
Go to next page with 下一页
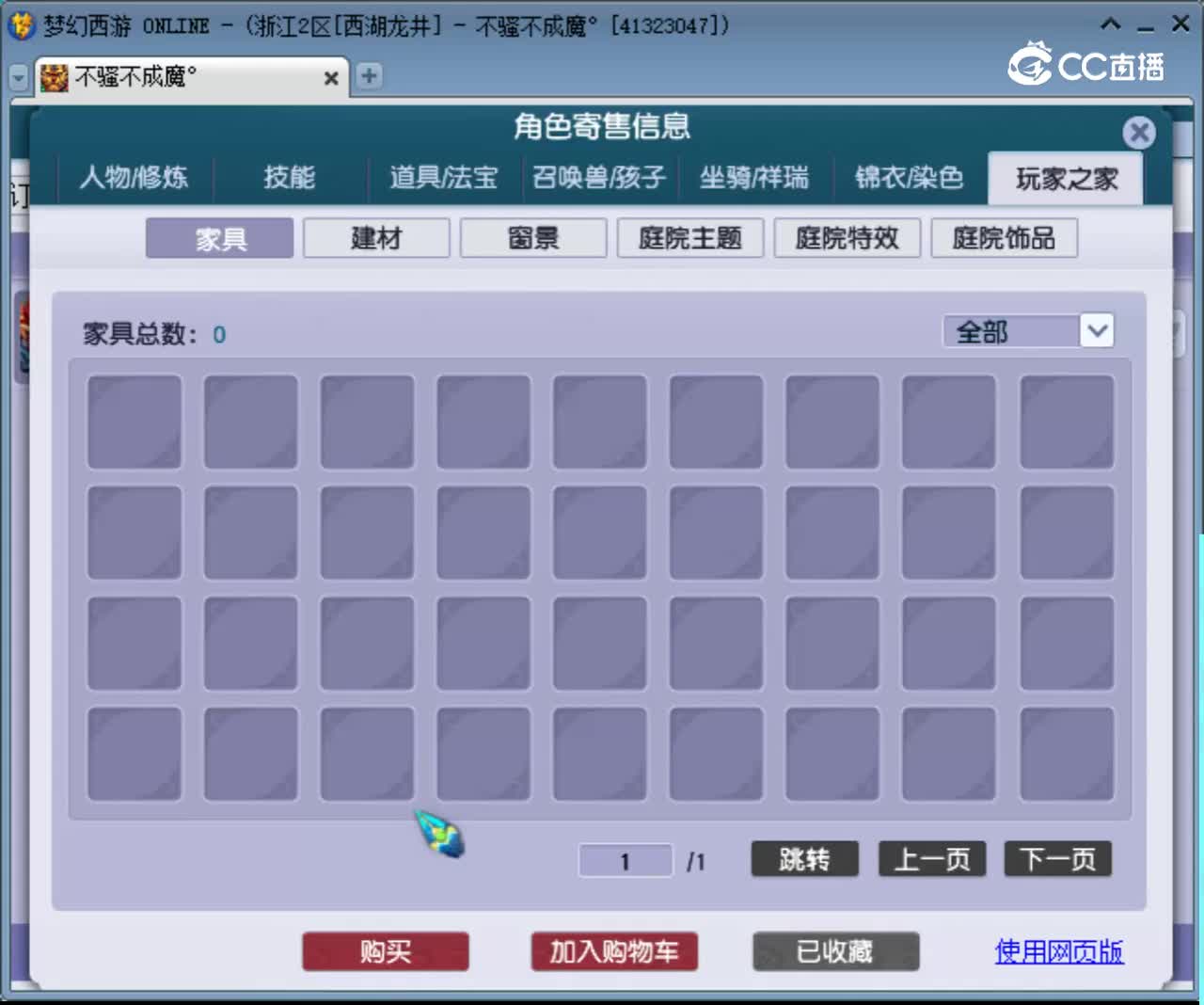[x=1058, y=859]
